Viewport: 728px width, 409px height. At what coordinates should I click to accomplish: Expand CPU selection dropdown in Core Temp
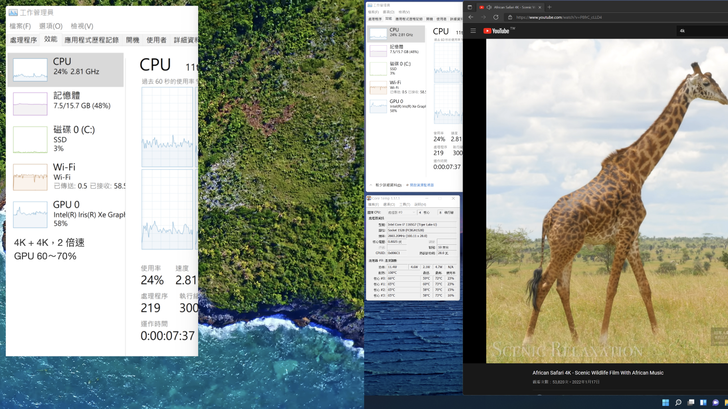tap(402, 213)
